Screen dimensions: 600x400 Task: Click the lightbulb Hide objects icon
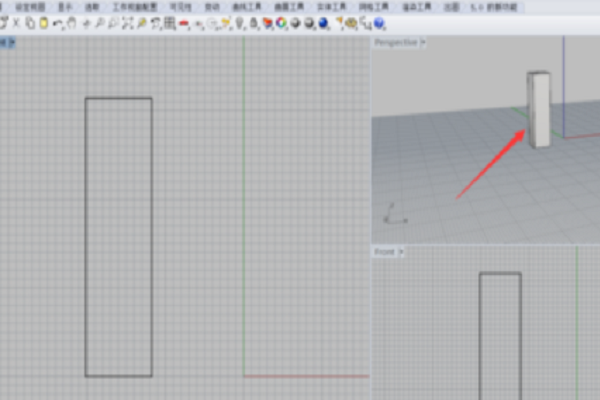[x=240, y=23]
